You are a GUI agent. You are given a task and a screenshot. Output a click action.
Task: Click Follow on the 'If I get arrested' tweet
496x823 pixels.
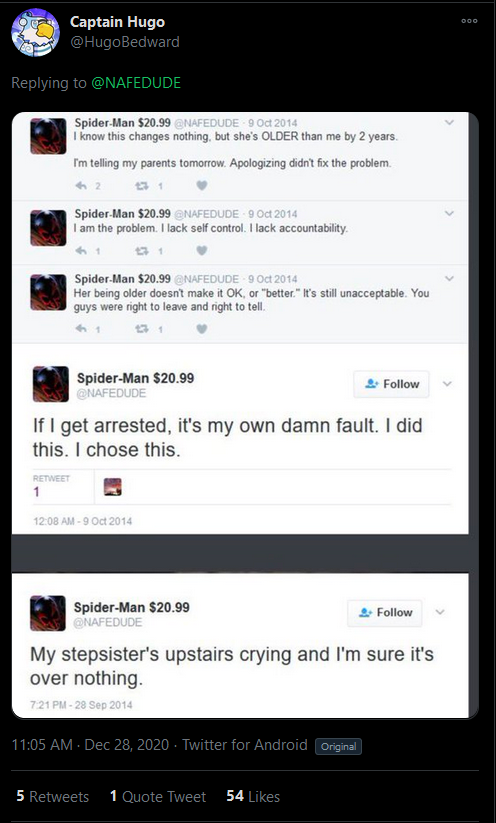[x=391, y=384]
